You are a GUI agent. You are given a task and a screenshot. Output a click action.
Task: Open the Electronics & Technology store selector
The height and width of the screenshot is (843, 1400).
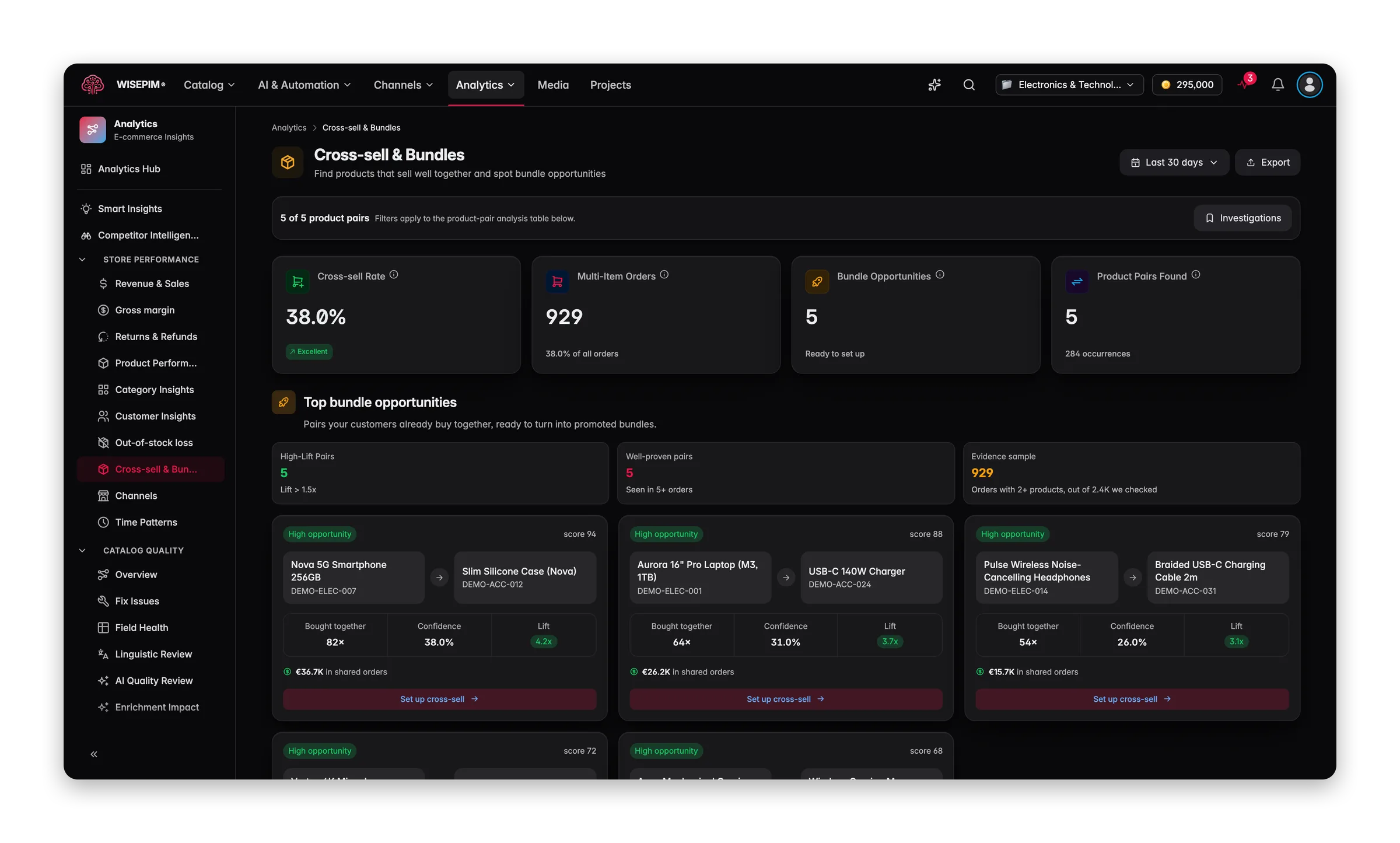1069,85
